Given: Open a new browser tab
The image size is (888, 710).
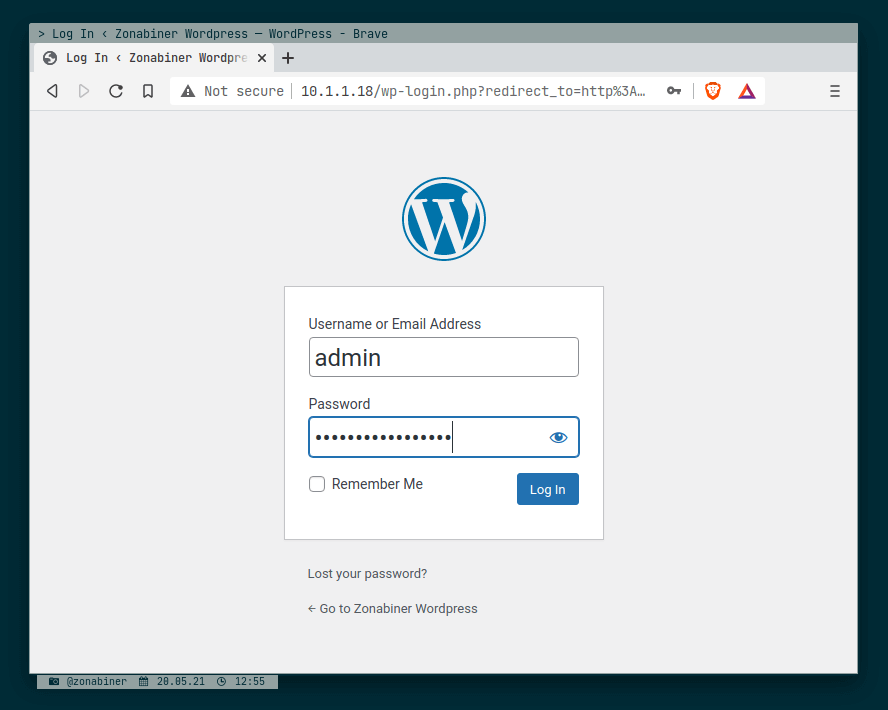Looking at the screenshot, I should point(288,57).
